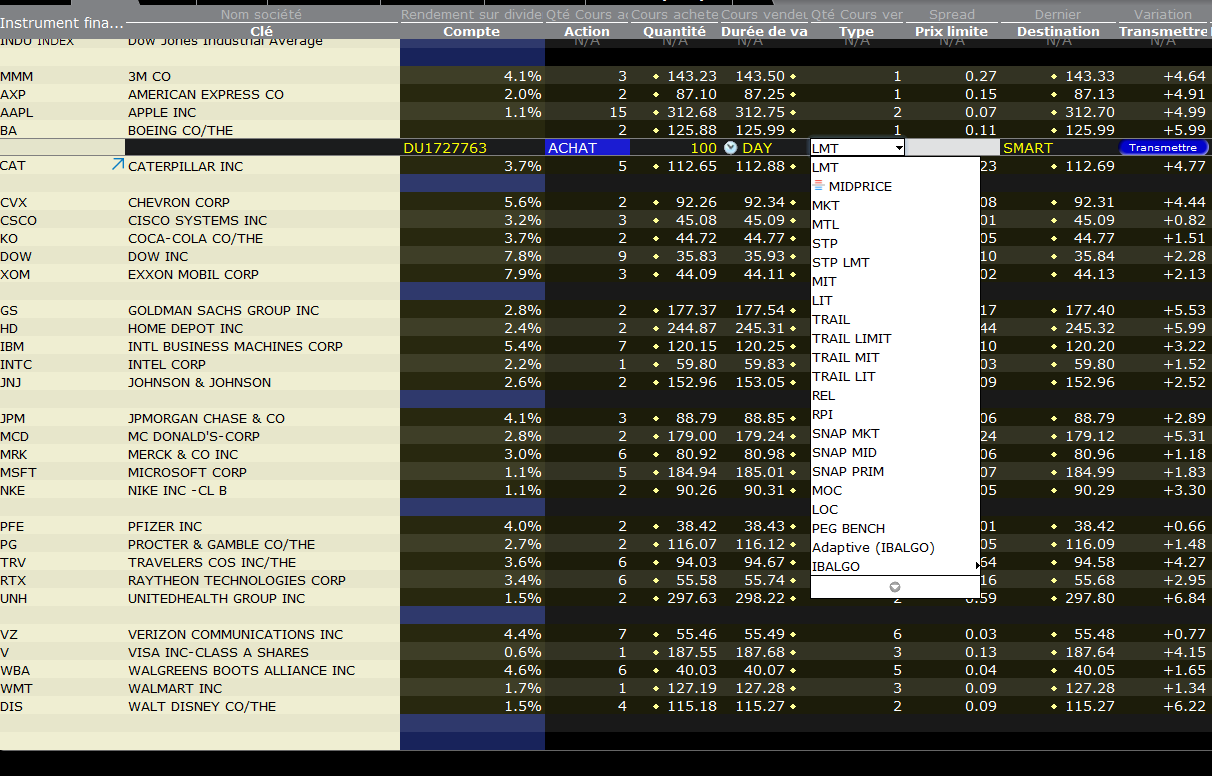Click the AAPL ticker symbol

click(x=17, y=112)
